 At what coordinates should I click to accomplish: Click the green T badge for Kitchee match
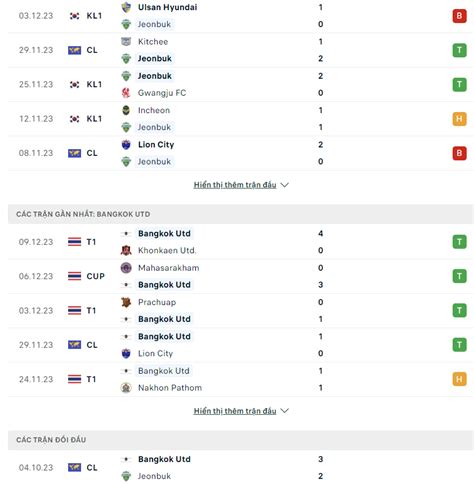pos(459,50)
